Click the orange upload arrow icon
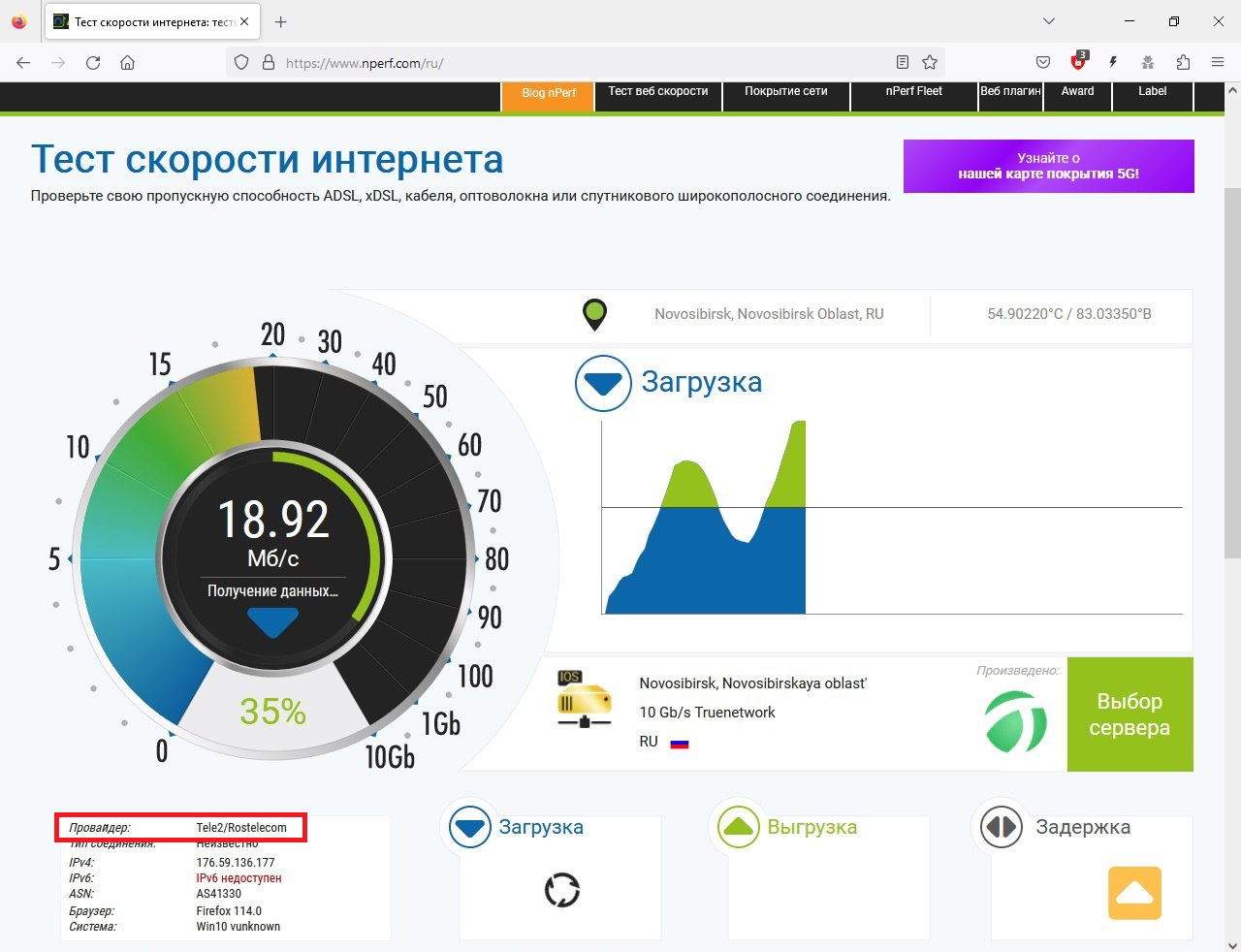Image resolution: width=1241 pixels, height=952 pixels. (x=1134, y=893)
